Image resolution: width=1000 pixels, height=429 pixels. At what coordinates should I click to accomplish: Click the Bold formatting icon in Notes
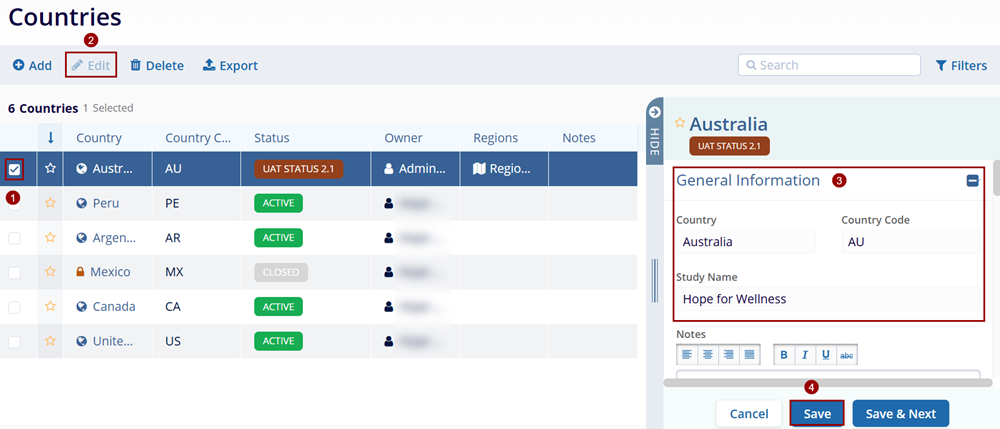(x=784, y=355)
